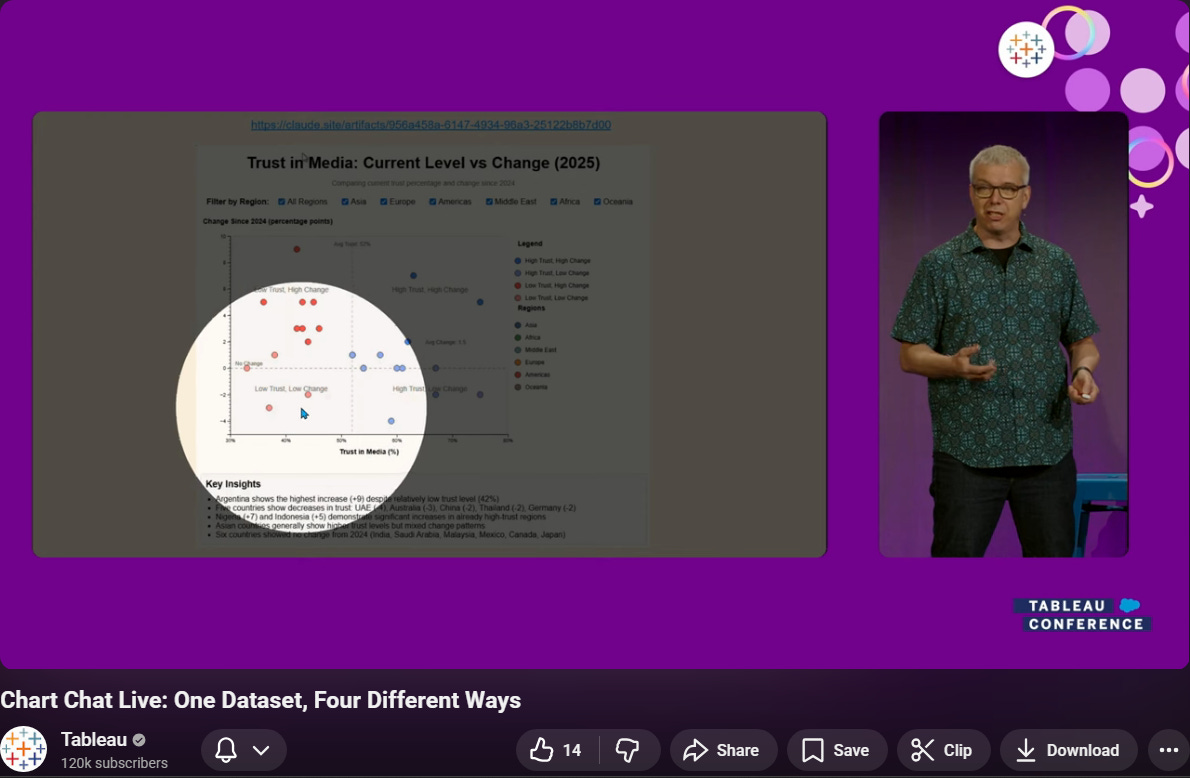Toggle the Asia region checkbox in chart
Viewport: 1190px width, 778px height.
345,202
